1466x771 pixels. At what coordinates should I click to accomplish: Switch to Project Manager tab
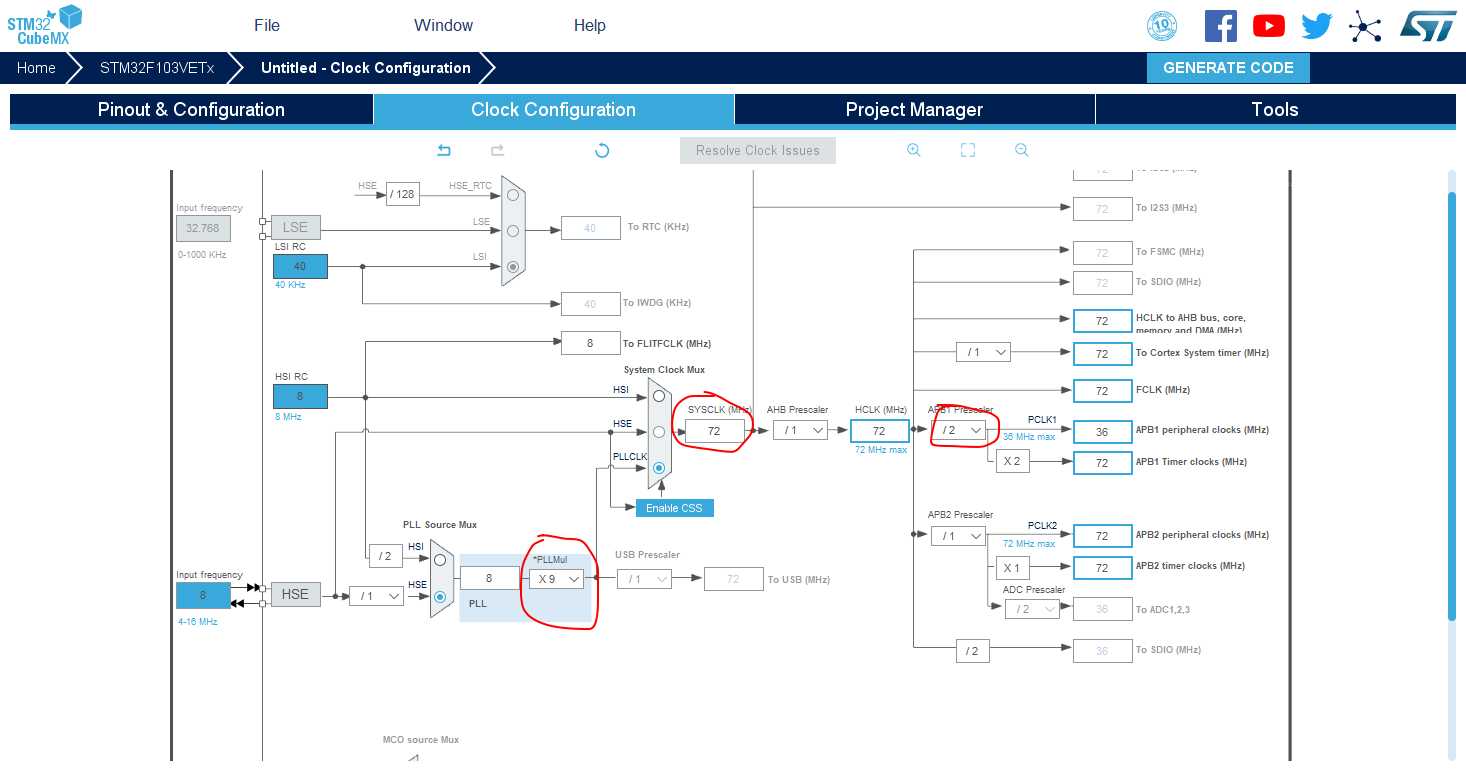pyautogui.click(x=914, y=110)
